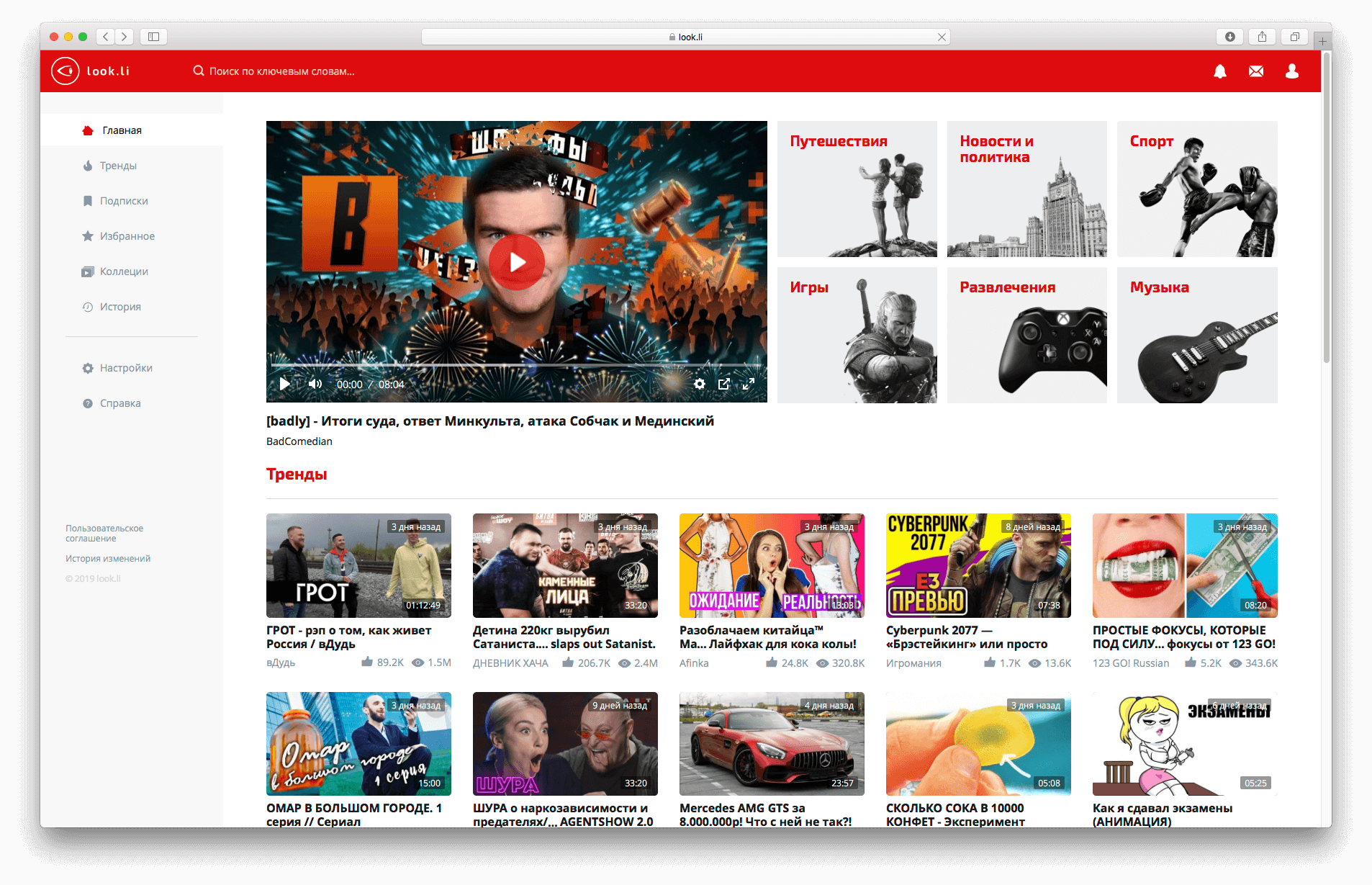Open the video in a new window
The width and height of the screenshot is (1372, 885).
(724, 384)
